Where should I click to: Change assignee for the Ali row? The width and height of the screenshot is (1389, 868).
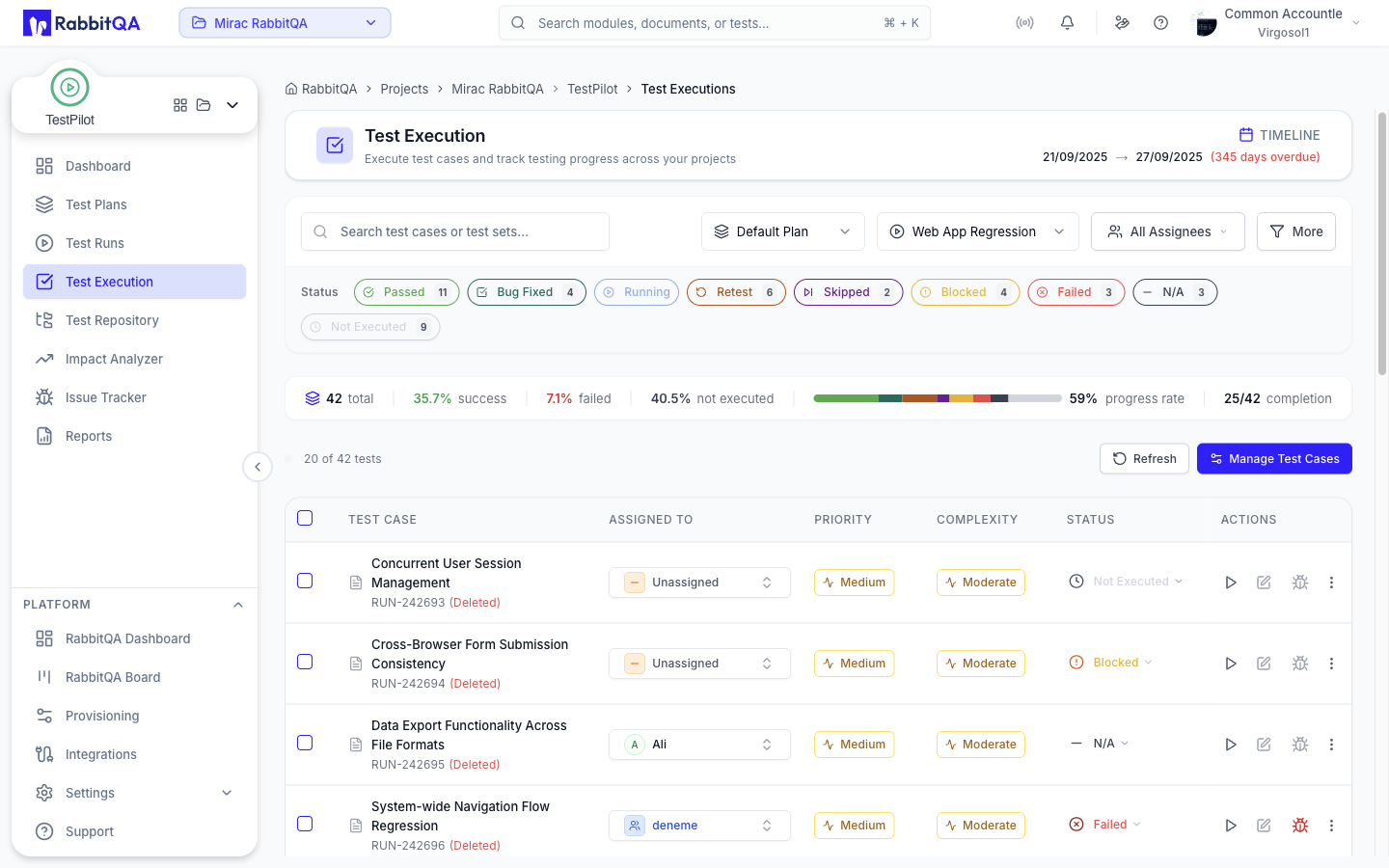tap(699, 745)
